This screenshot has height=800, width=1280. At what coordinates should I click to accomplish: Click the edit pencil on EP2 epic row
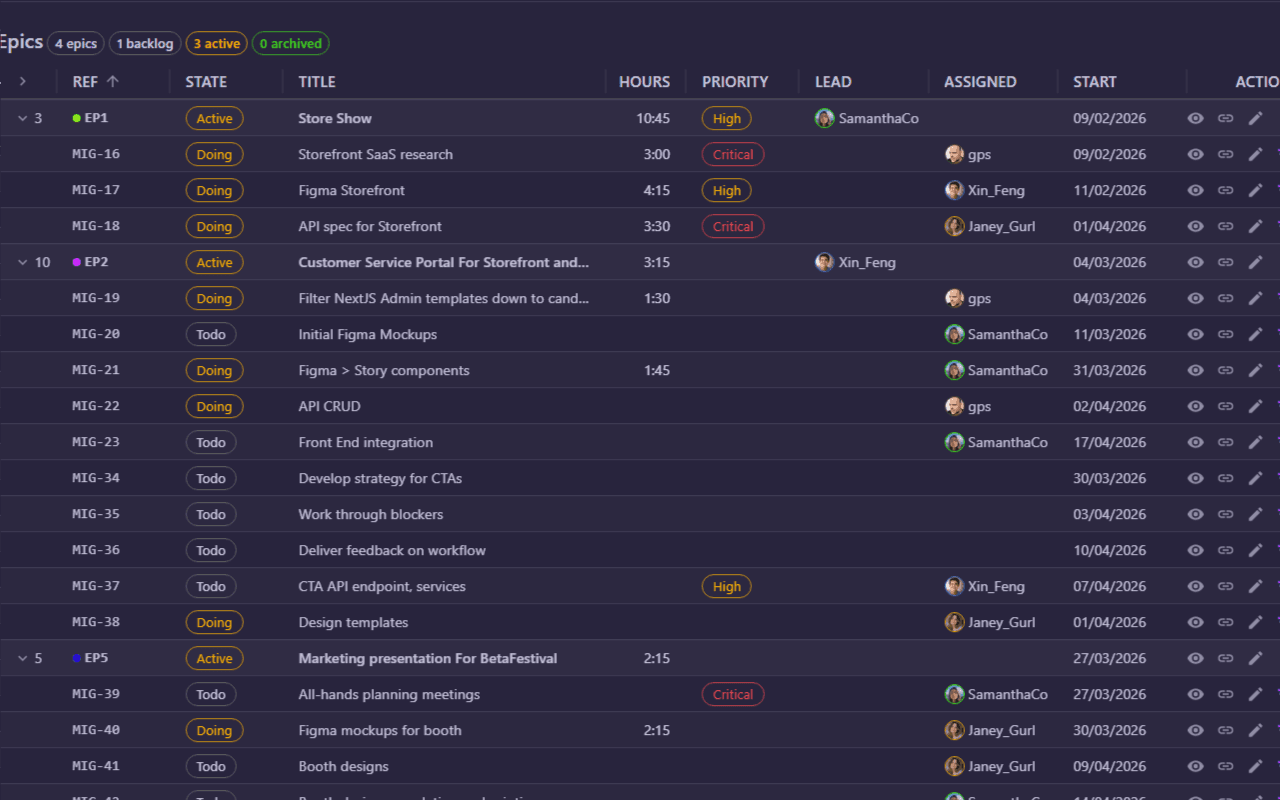pos(1256,262)
